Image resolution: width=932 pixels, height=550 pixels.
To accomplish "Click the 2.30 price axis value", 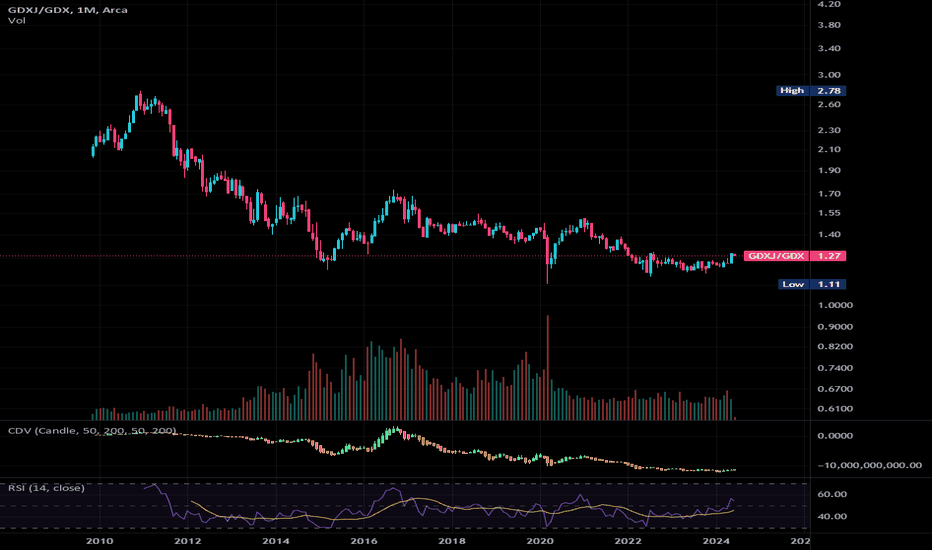I will coord(829,130).
